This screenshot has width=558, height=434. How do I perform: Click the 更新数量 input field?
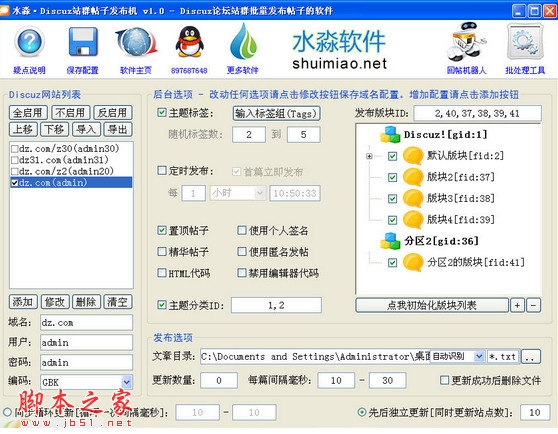(219, 380)
